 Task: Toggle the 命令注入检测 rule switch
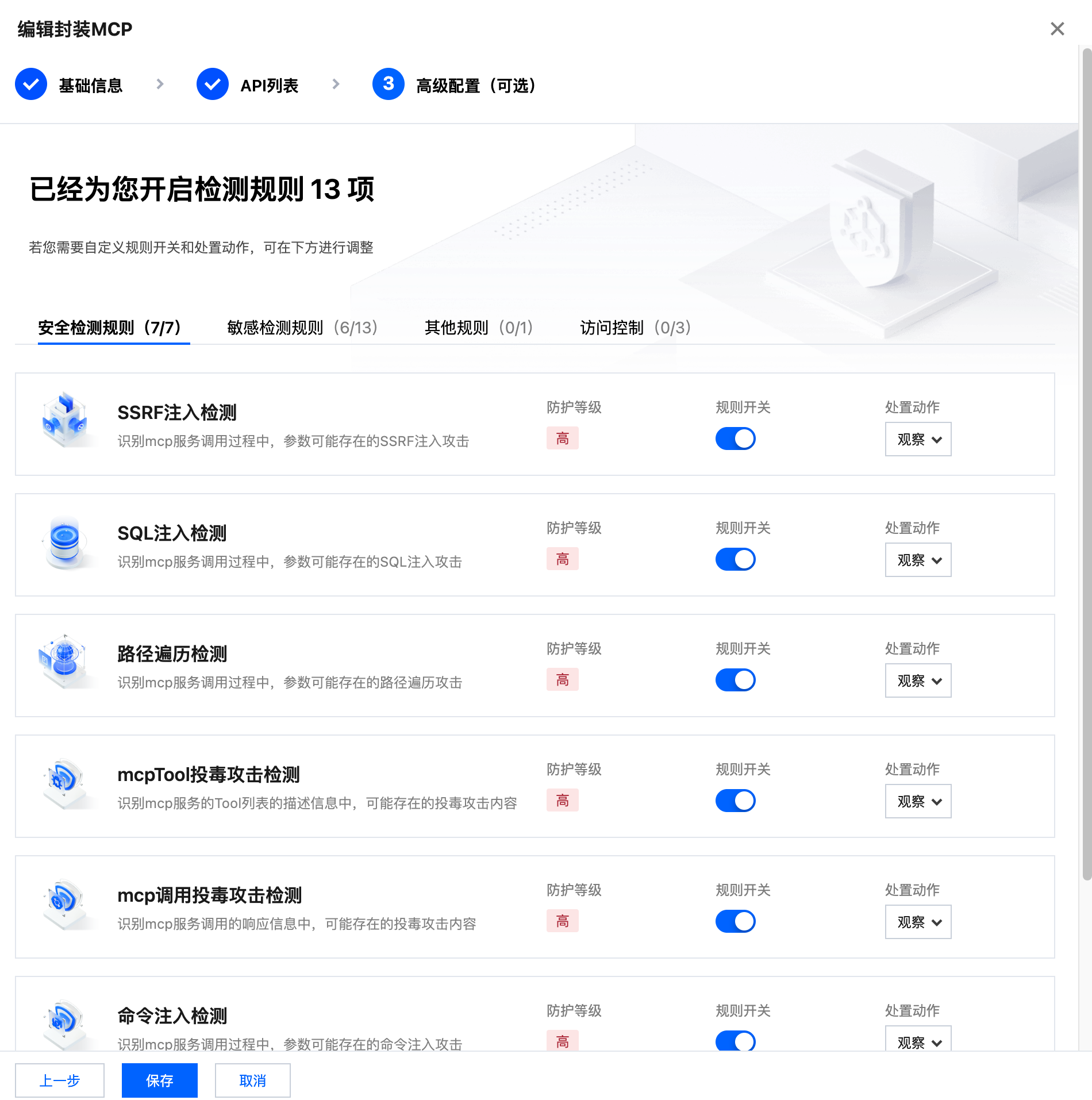736,1041
